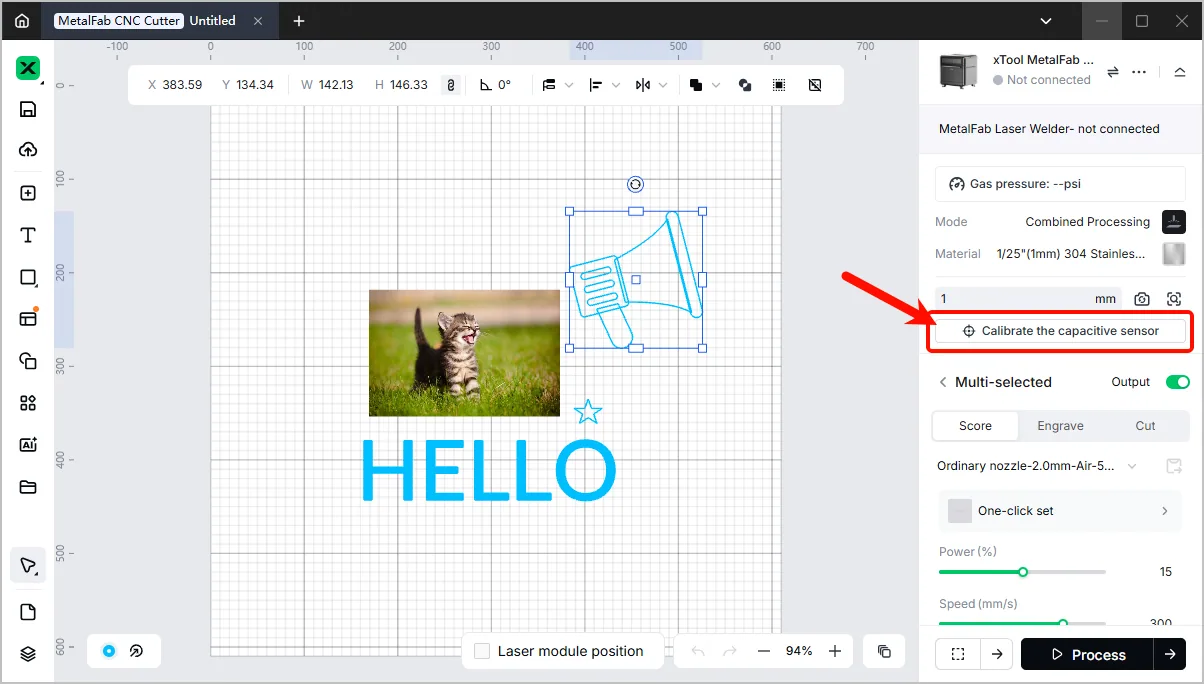The width and height of the screenshot is (1204, 684).
Task: Click the Process button
Action: click(x=1087, y=655)
